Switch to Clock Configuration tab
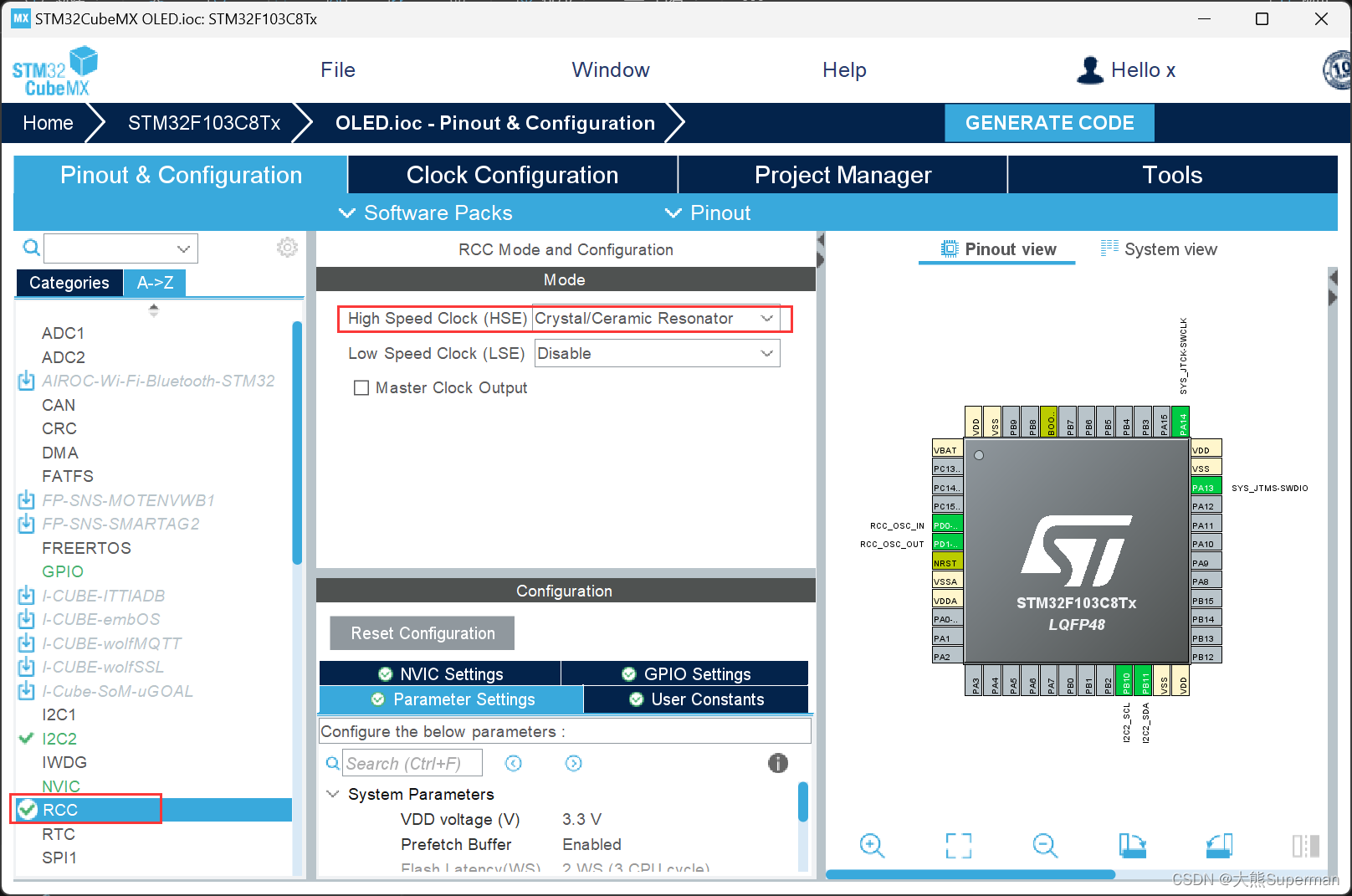Image resolution: width=1352 pixels, height=896 pixels. [512, 175]
